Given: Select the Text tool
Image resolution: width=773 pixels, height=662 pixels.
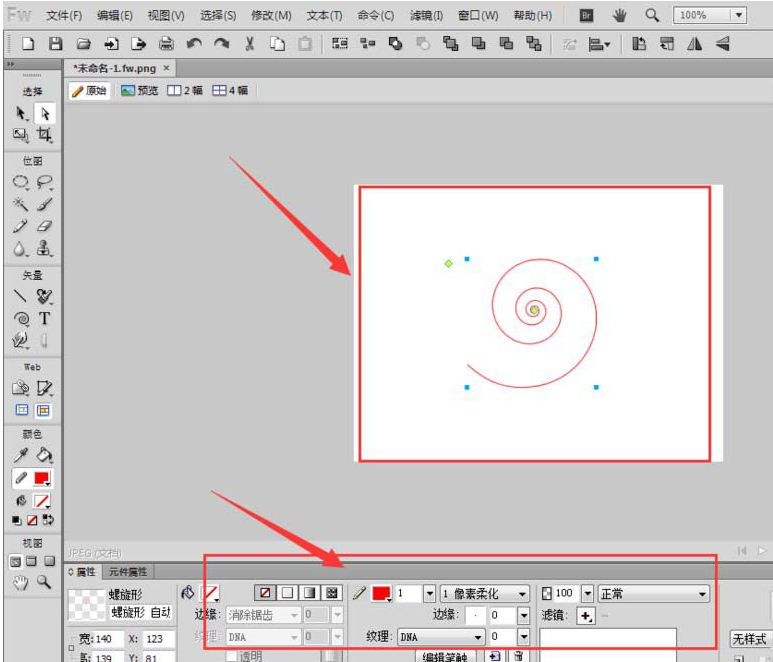Looking at the screenshot, I should [44, 319].
